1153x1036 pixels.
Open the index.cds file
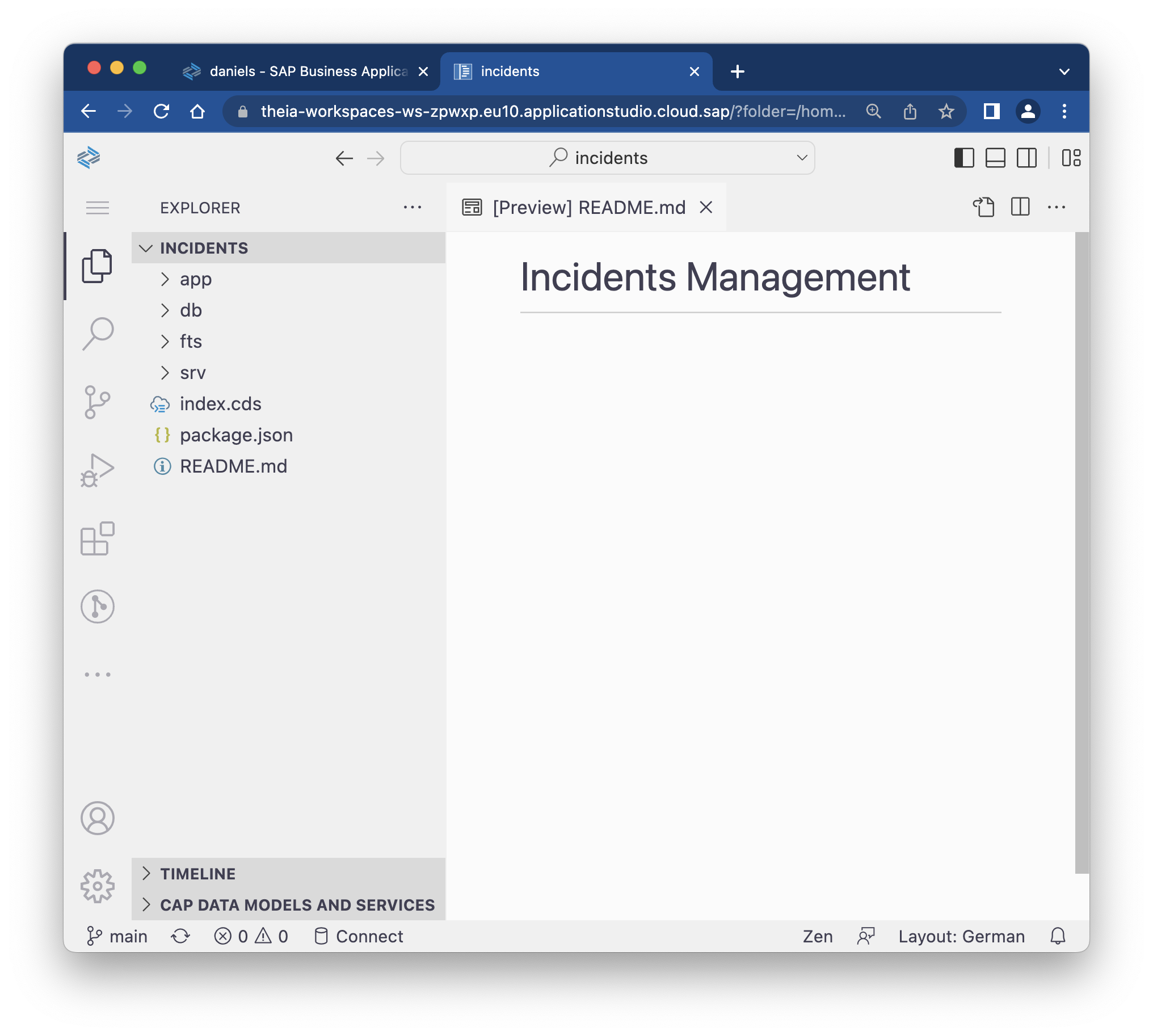coord(288,405)
